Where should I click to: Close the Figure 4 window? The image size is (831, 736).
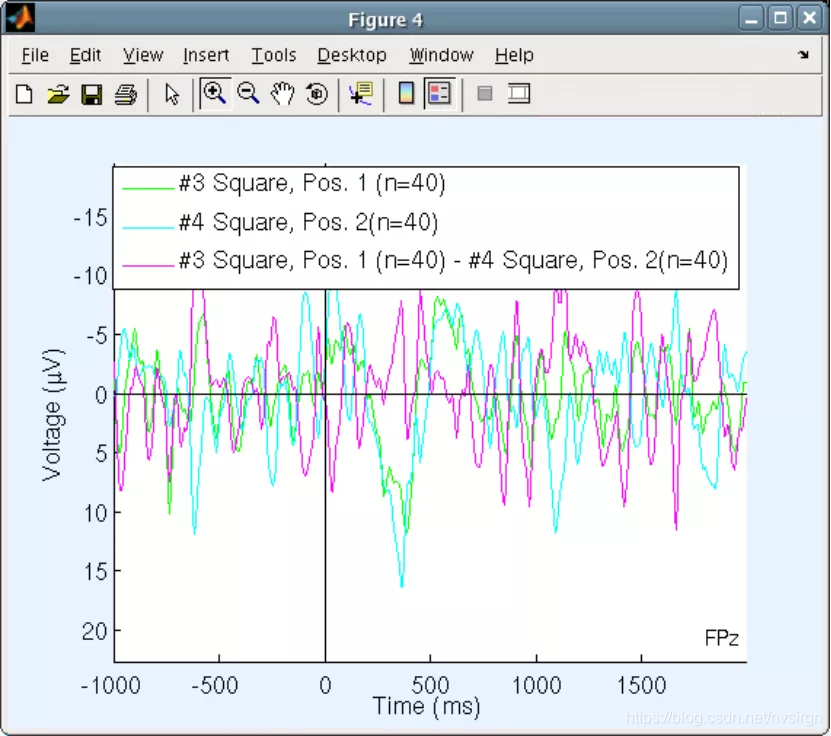coord(809,19)
